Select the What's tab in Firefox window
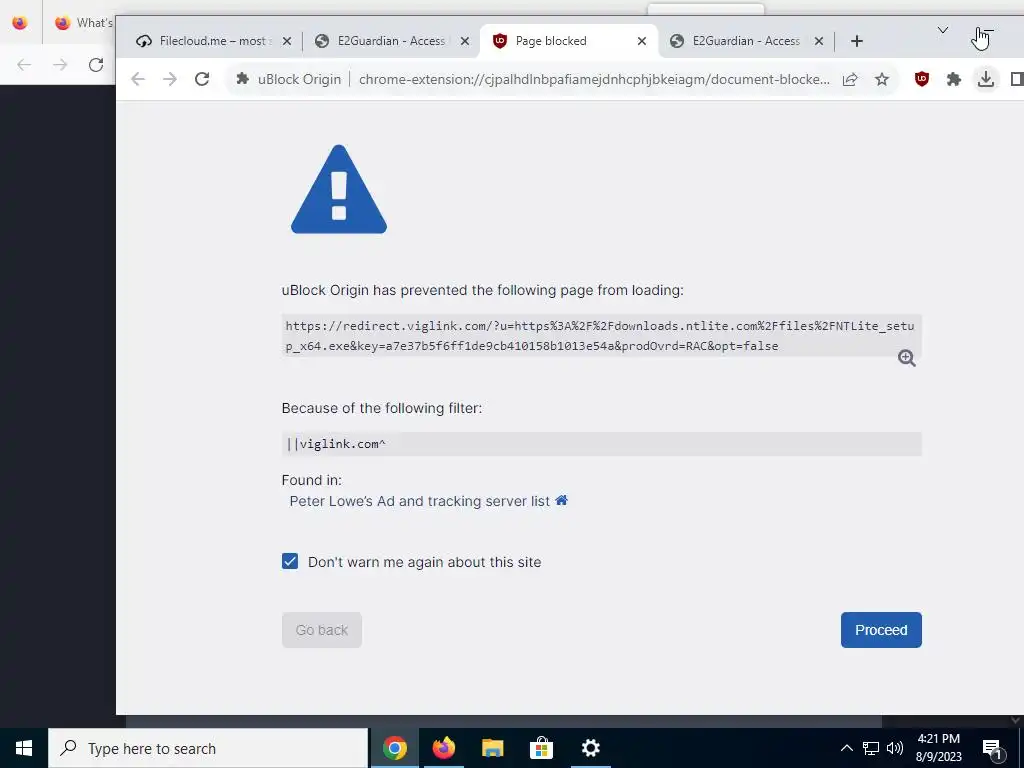Image resolution: width=1024 pixels, height=768 pixels. pyautogui.click(x=84, y=23)
